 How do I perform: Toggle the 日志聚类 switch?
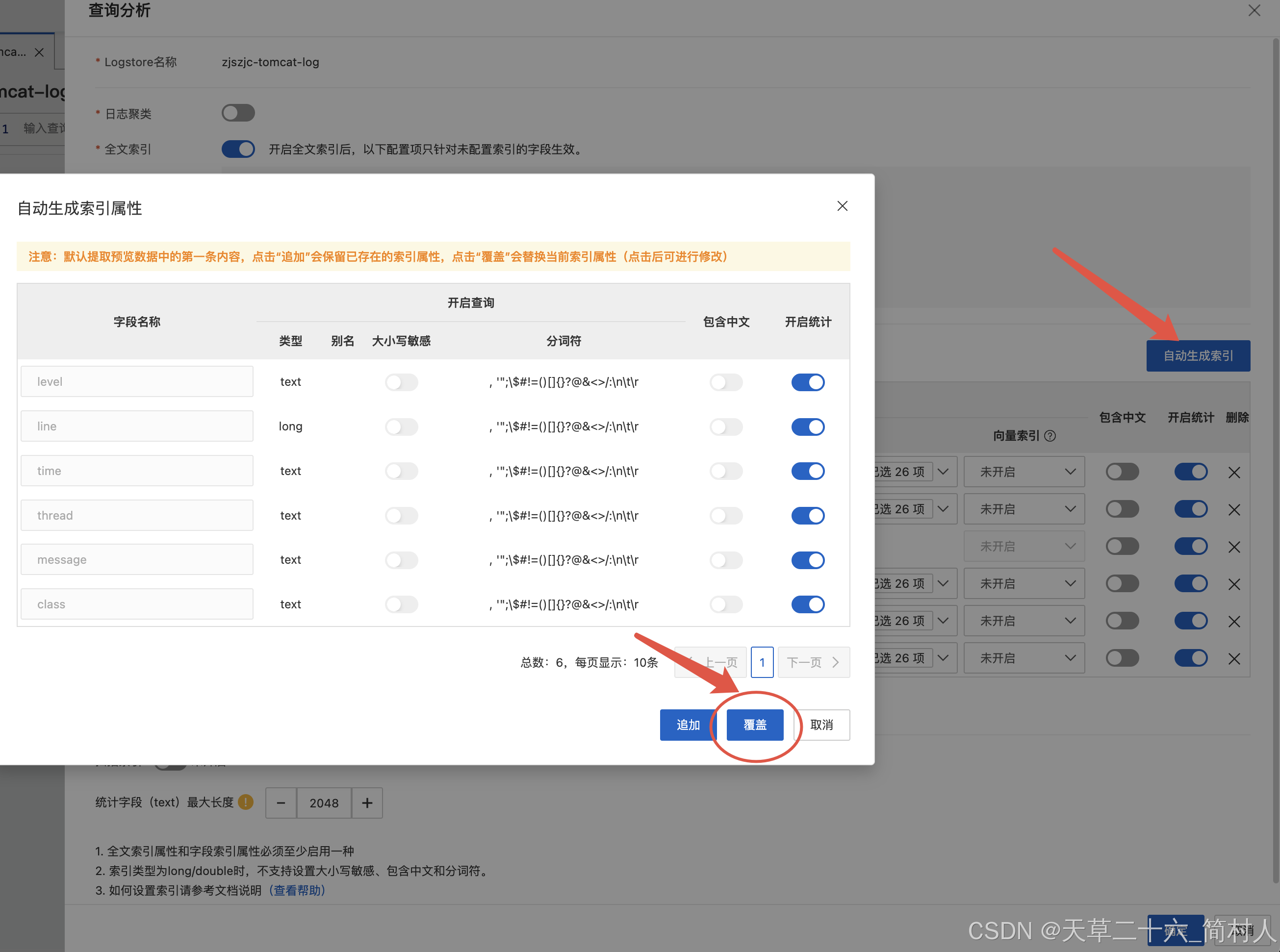tap(238, 113)
